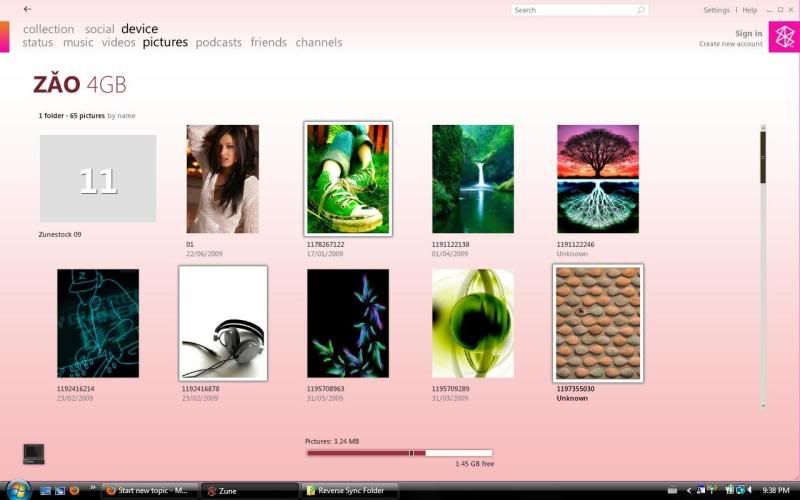The height and width of the screenshot is (500, 800).
Task: Switch to Zune taskbar button
Action: click(249, 491)
